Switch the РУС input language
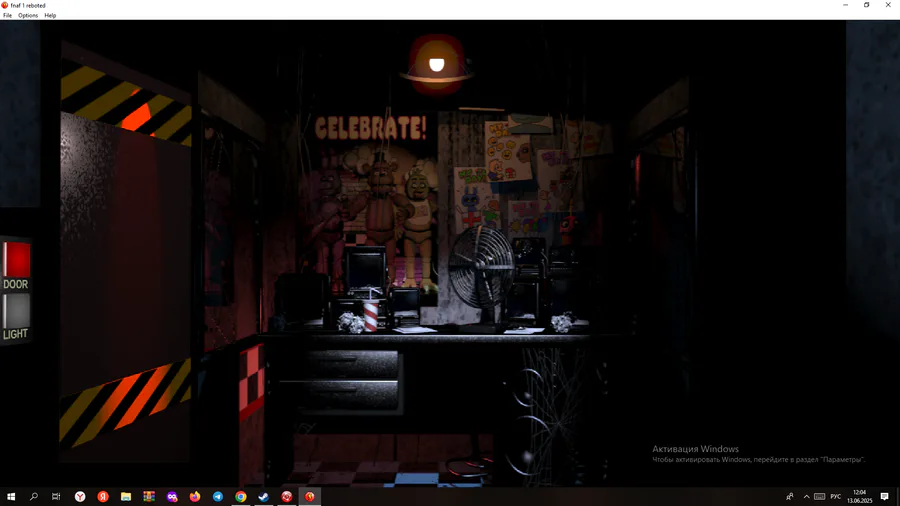The image size is (900, 506). tap(836, 497)
